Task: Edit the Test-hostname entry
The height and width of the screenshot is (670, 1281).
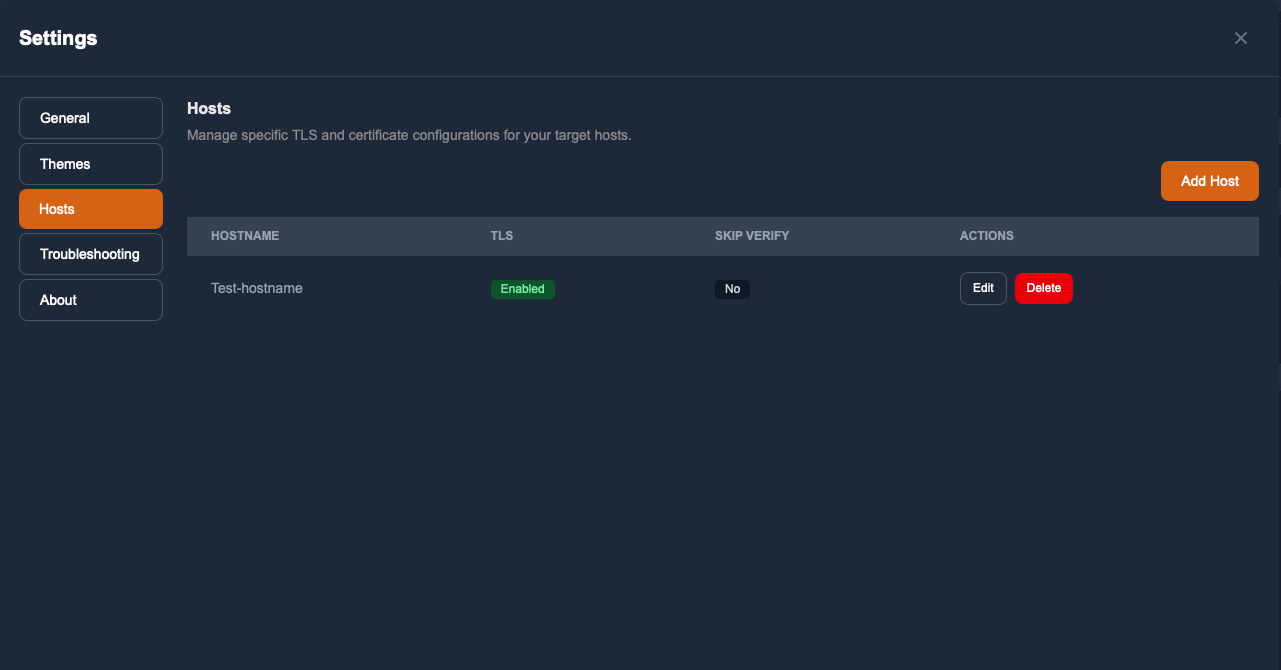Action: coord(982,288)
